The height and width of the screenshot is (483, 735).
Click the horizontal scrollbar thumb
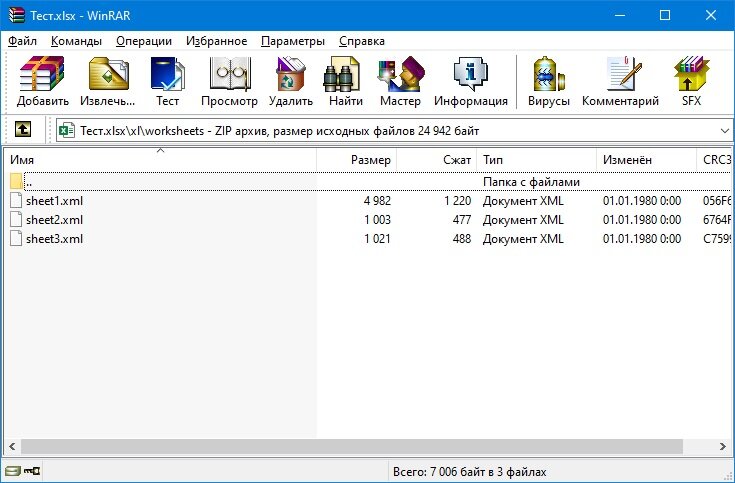tap(352, 446)
